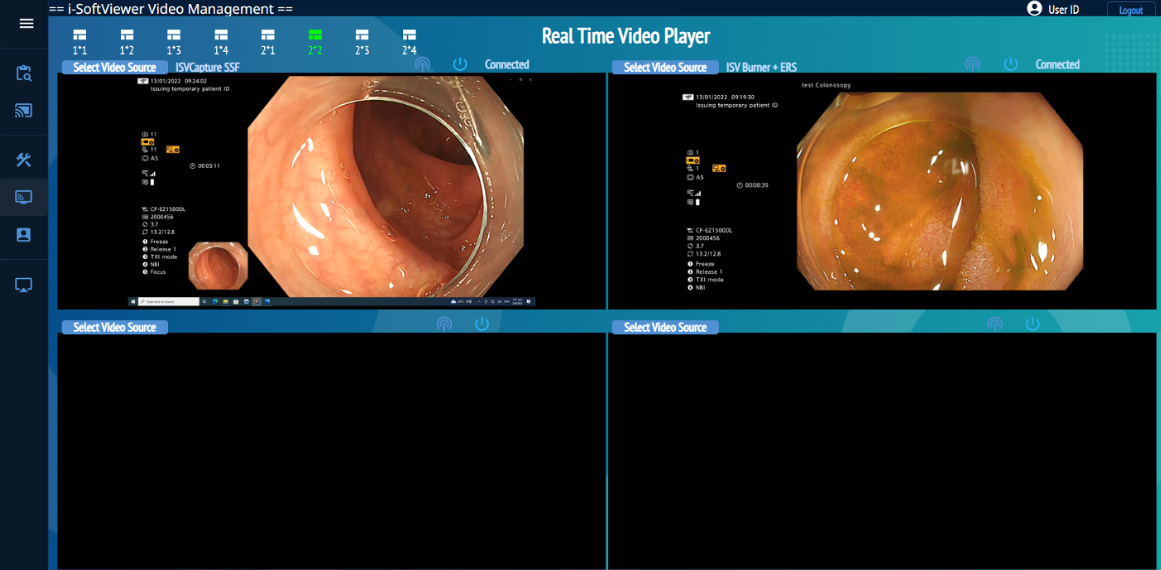Open the user profile card sidebar icon
The height and width of the screenshot is (570, 1161).
tap(24, 235)
